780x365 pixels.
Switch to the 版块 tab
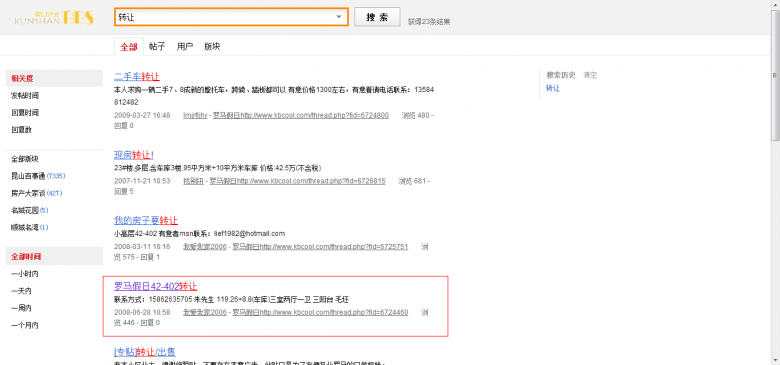[x=212, y=47]
